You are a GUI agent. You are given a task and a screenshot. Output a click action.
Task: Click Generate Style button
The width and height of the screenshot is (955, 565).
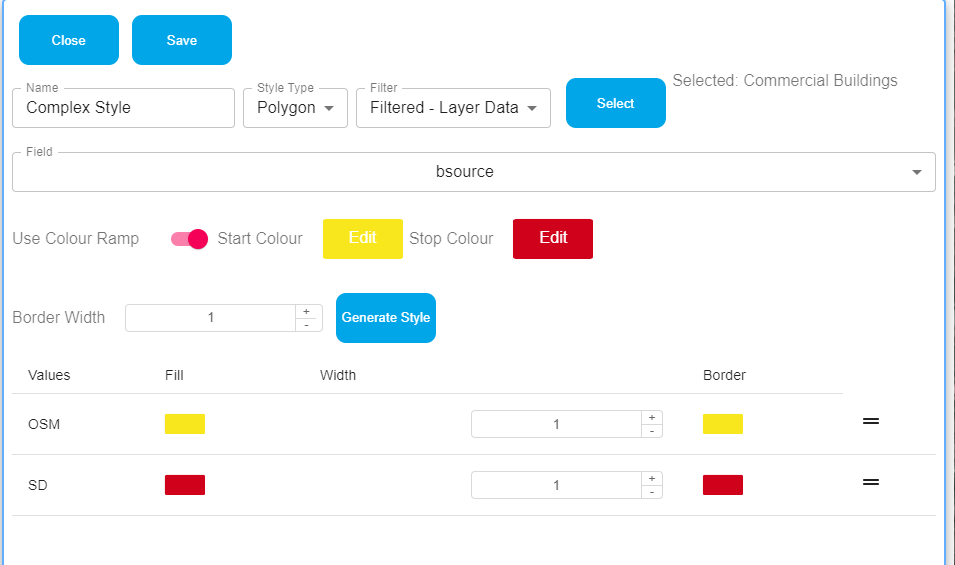(x=385, y=318)
